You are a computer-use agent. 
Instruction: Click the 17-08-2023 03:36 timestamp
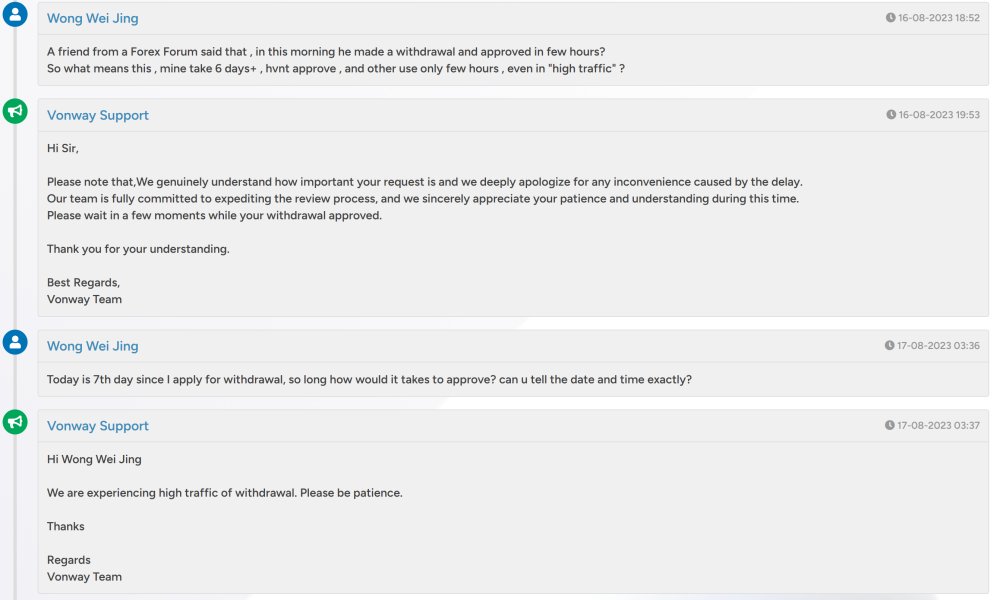938,346
